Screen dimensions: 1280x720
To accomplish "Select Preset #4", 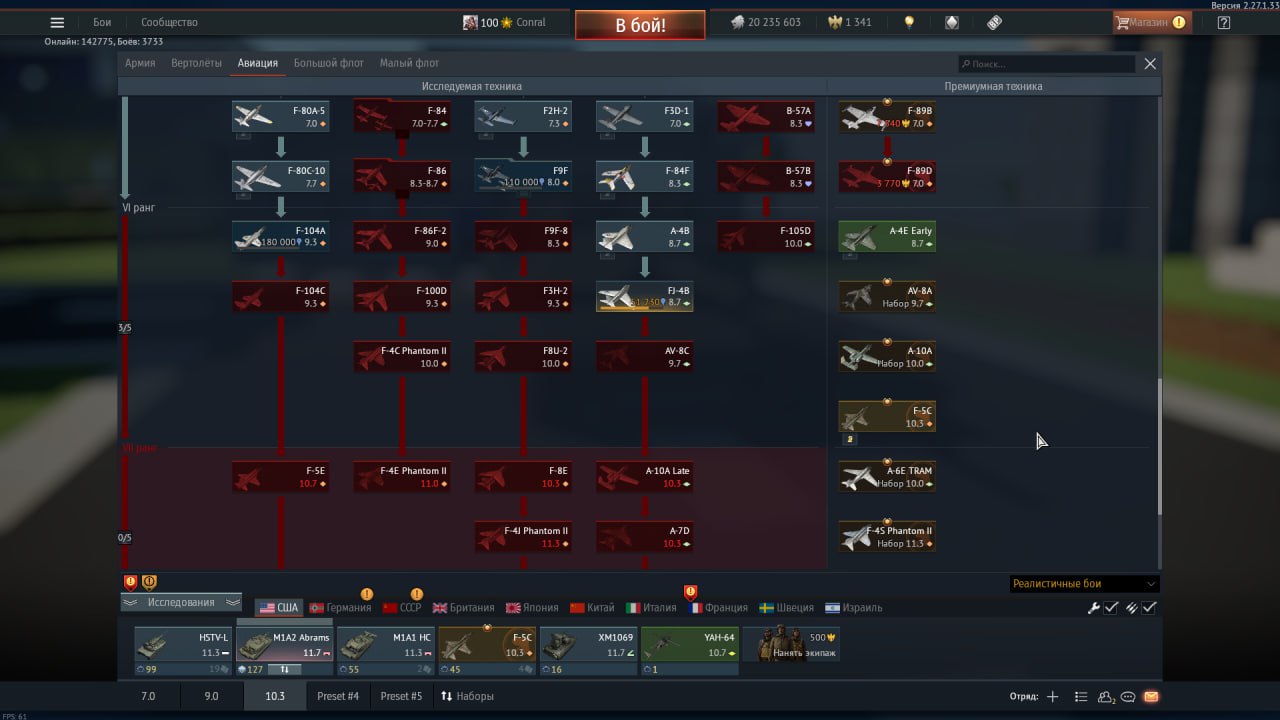I will click(x=338, y=696).
